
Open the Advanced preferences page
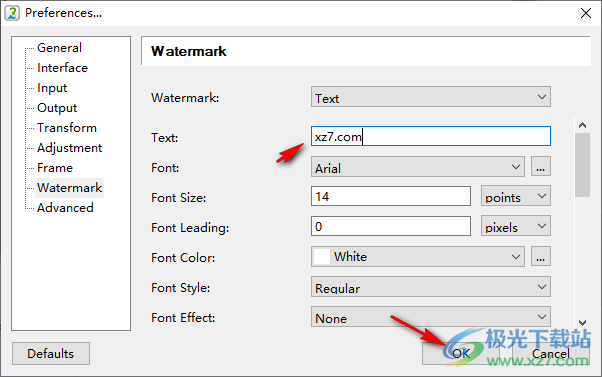click(x=65, y=207)
